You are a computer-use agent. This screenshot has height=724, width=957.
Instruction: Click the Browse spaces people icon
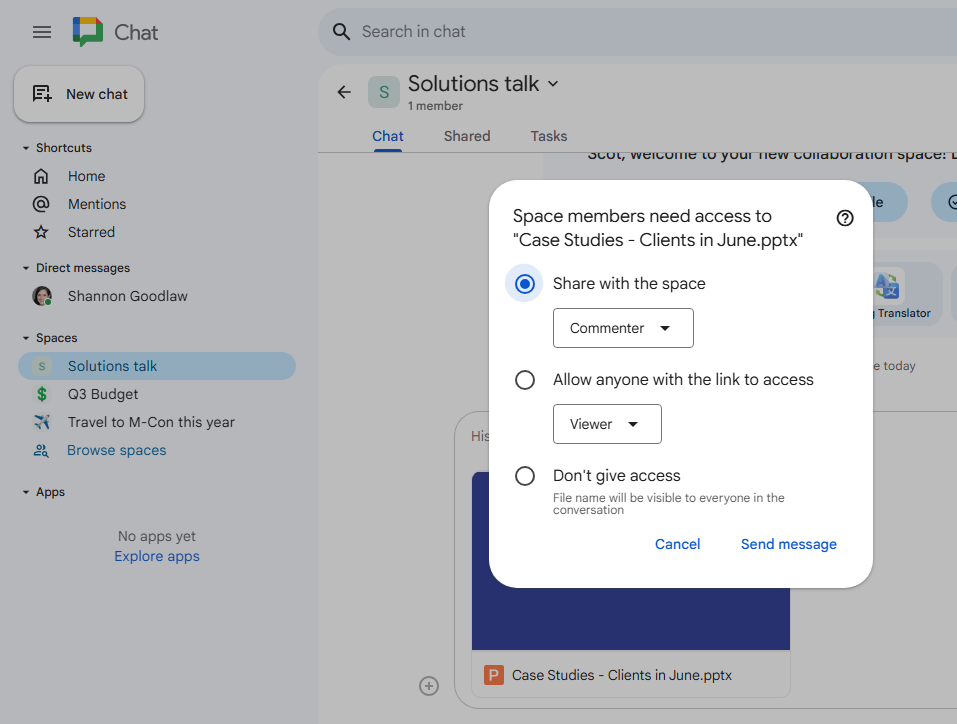click(41, 451)
